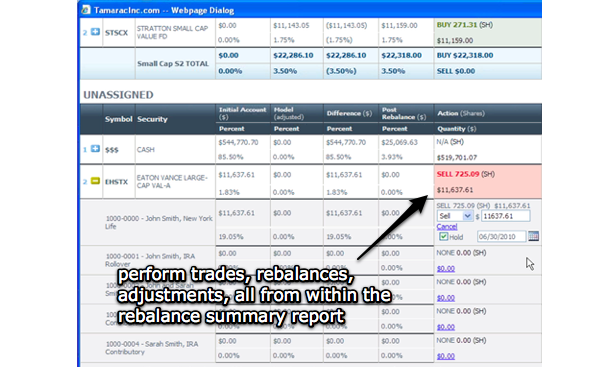Viewport: 615px width, 367px height.
Task: Open the $0.00 link for IRA Rollover account
Action: pos(446,269)
